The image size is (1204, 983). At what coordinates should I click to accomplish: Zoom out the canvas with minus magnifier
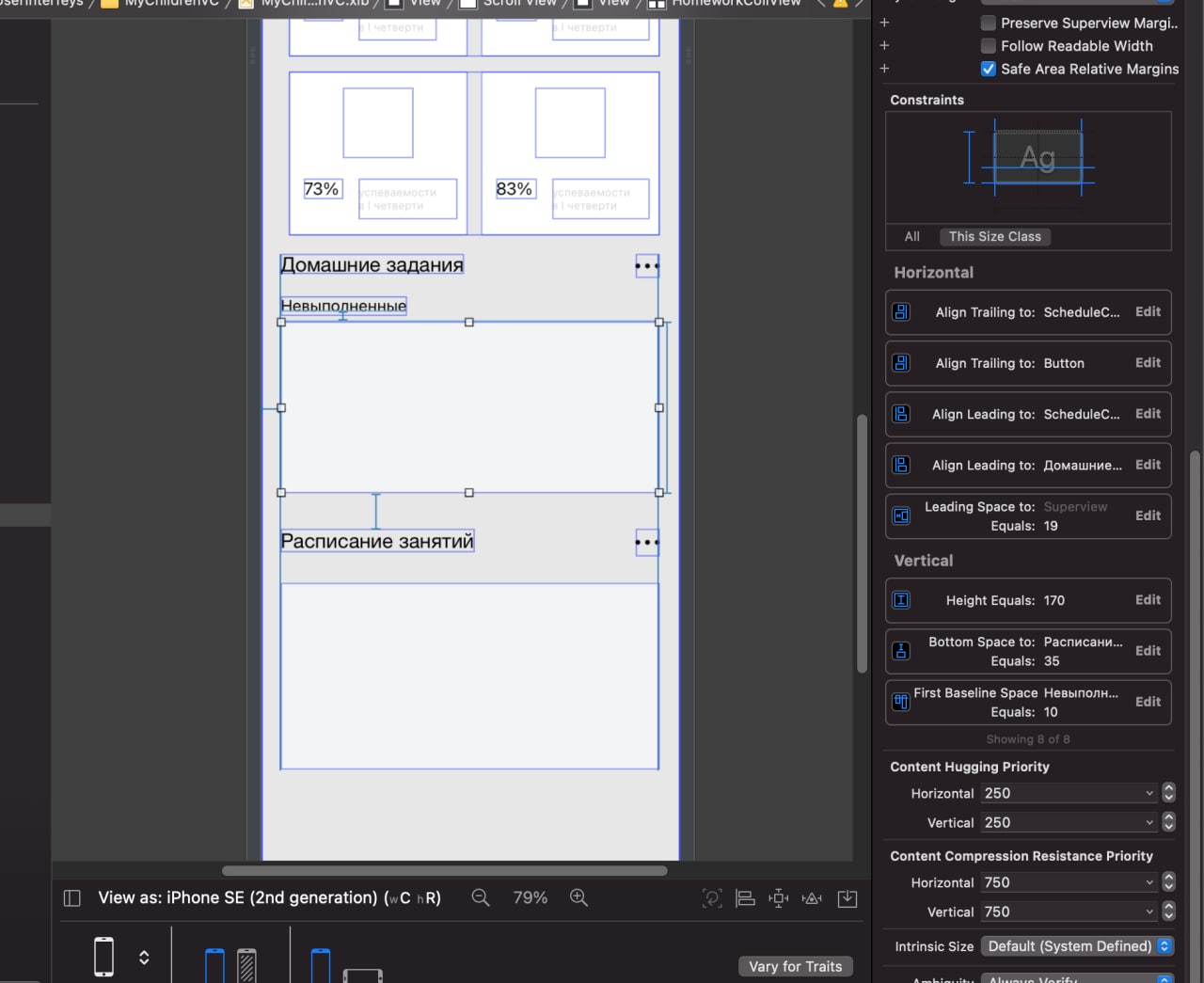(x=481, y=897)
